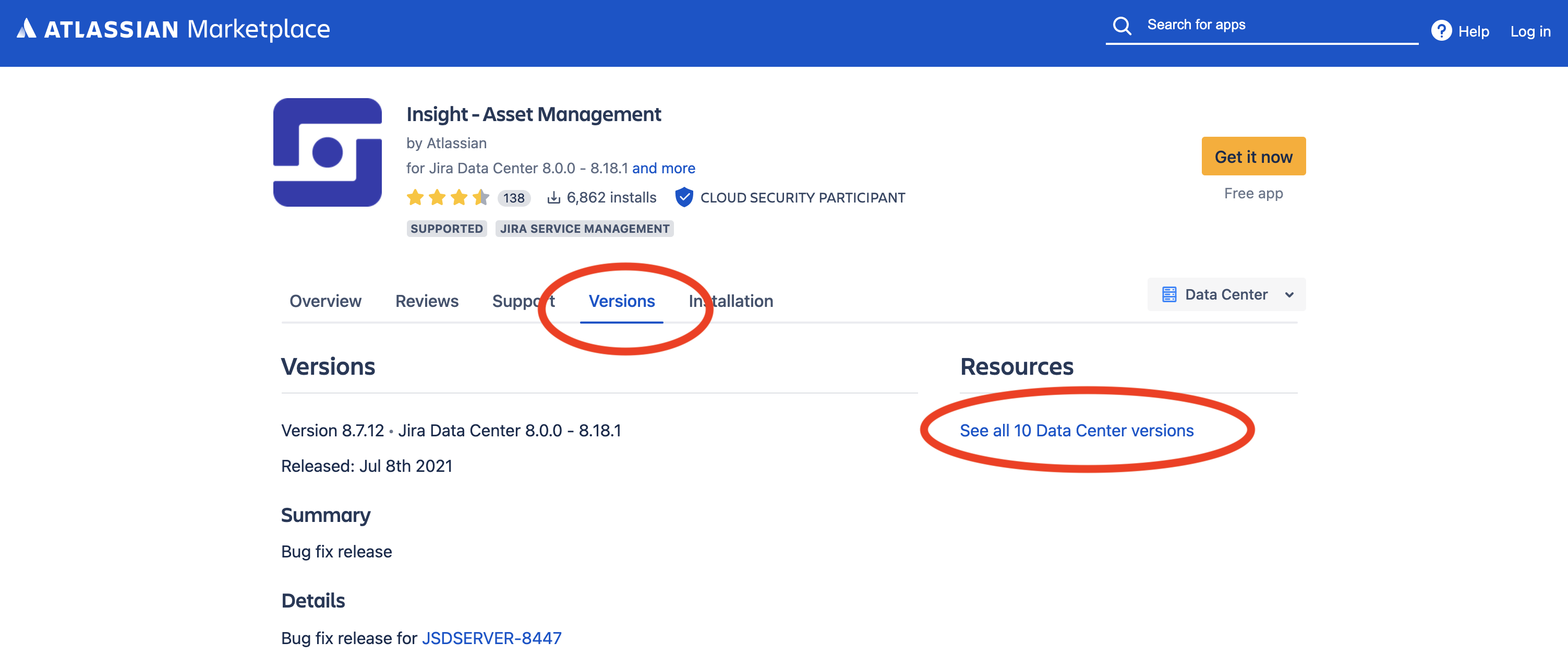Click the search magnifier icon
The width and height of the screenshot is (1568, 666).
click(x=1121, y=26)
